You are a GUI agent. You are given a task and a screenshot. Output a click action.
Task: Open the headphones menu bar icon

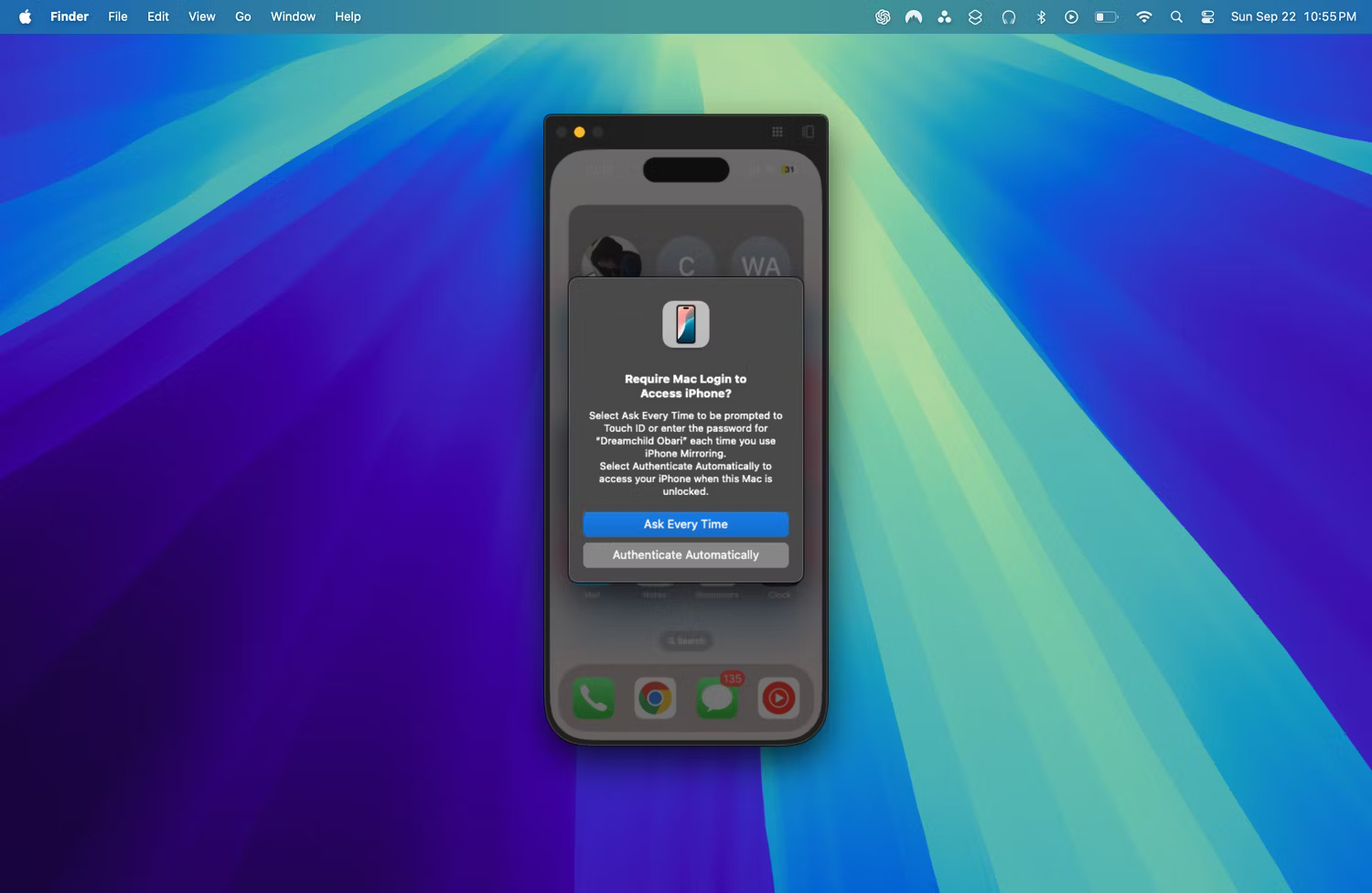[x=1009, y=16]
